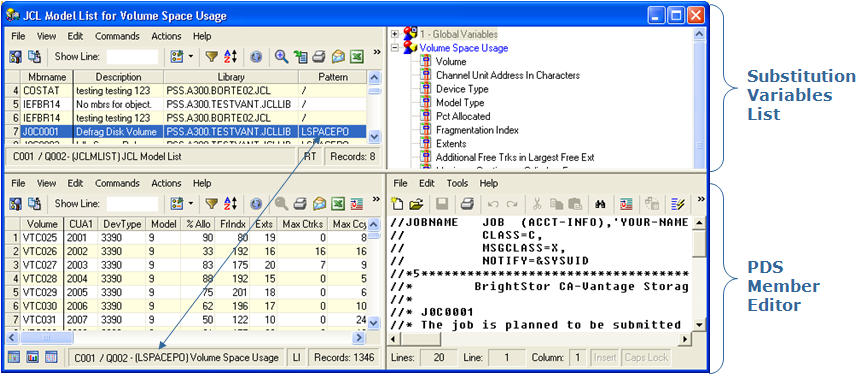This screenshot has height=375, width=868.
Task: Click refresh globe icon in JCL Model List toolbar
Action: pos(255,56)
